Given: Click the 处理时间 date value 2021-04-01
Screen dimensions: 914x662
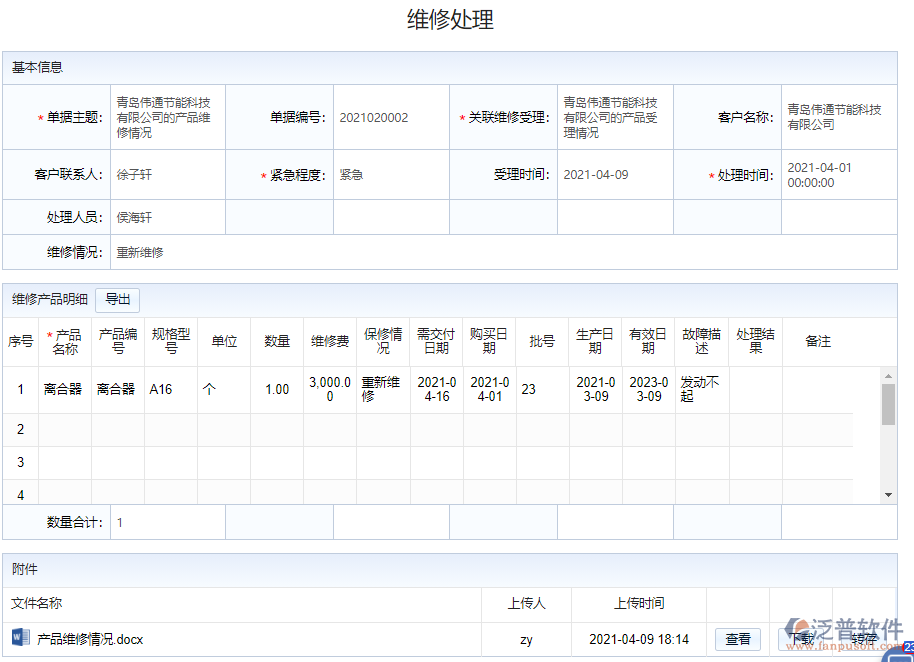Looking at the screenshot, I should tap(839, 174).
